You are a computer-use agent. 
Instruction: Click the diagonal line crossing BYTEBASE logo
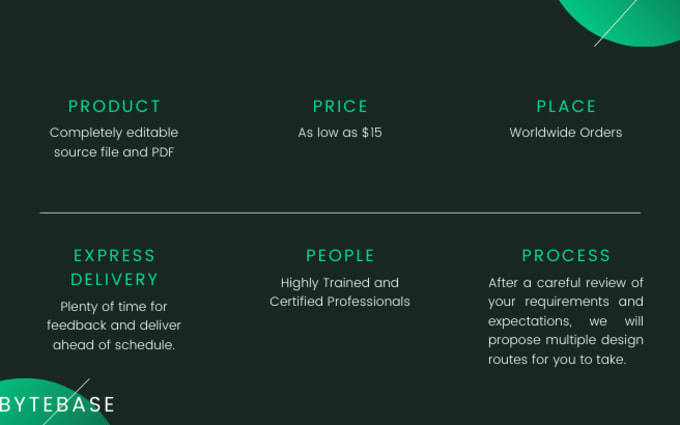coord(66,402)
